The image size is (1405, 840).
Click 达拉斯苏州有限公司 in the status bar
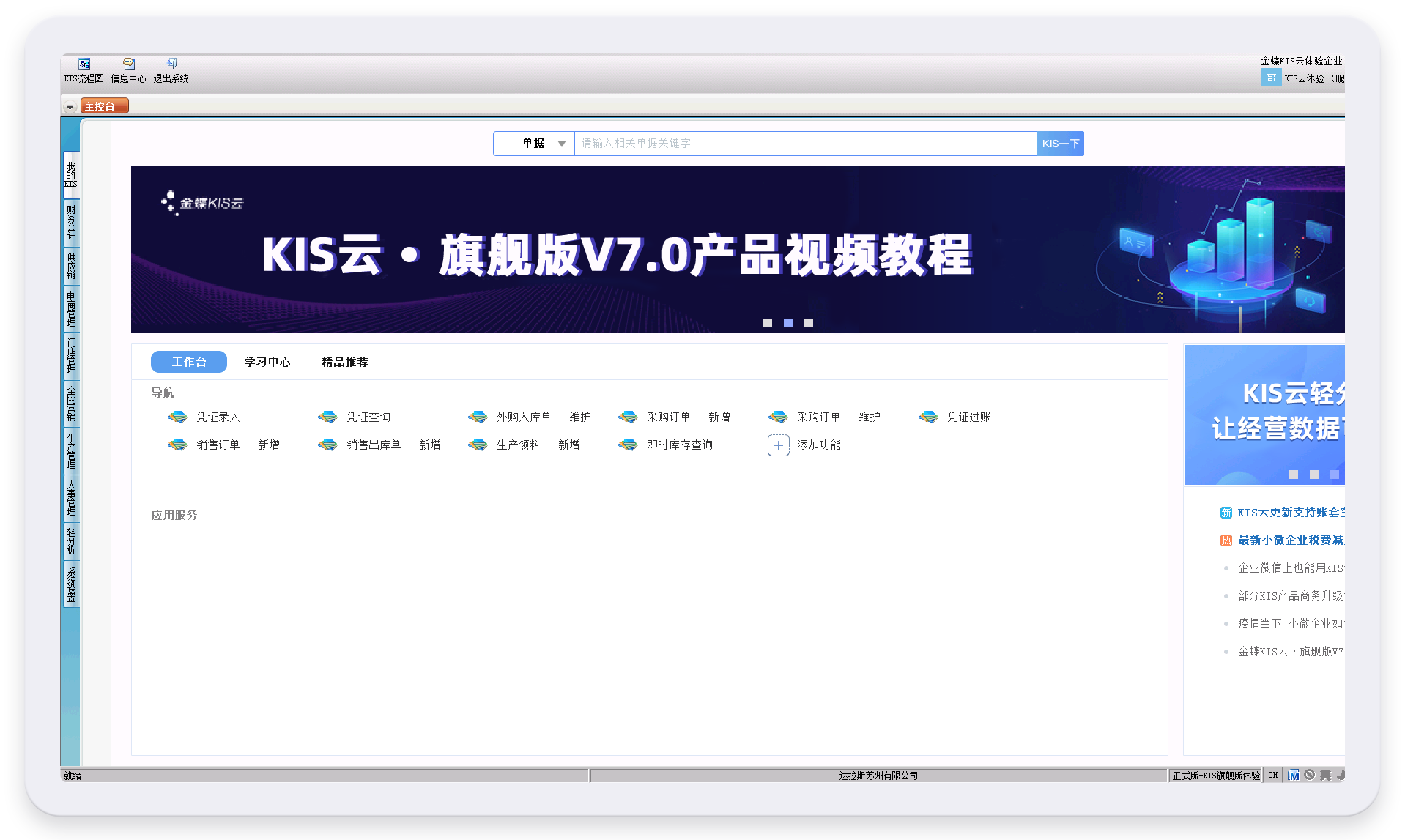click(x=878, y=776)
